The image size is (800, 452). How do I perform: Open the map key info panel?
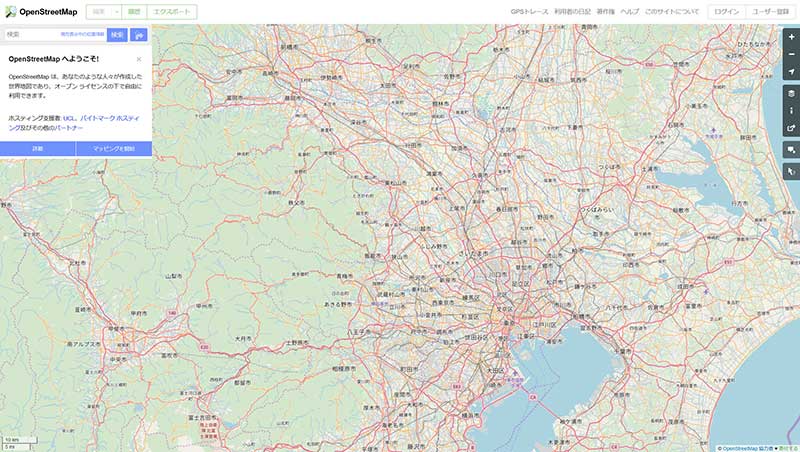791,110
